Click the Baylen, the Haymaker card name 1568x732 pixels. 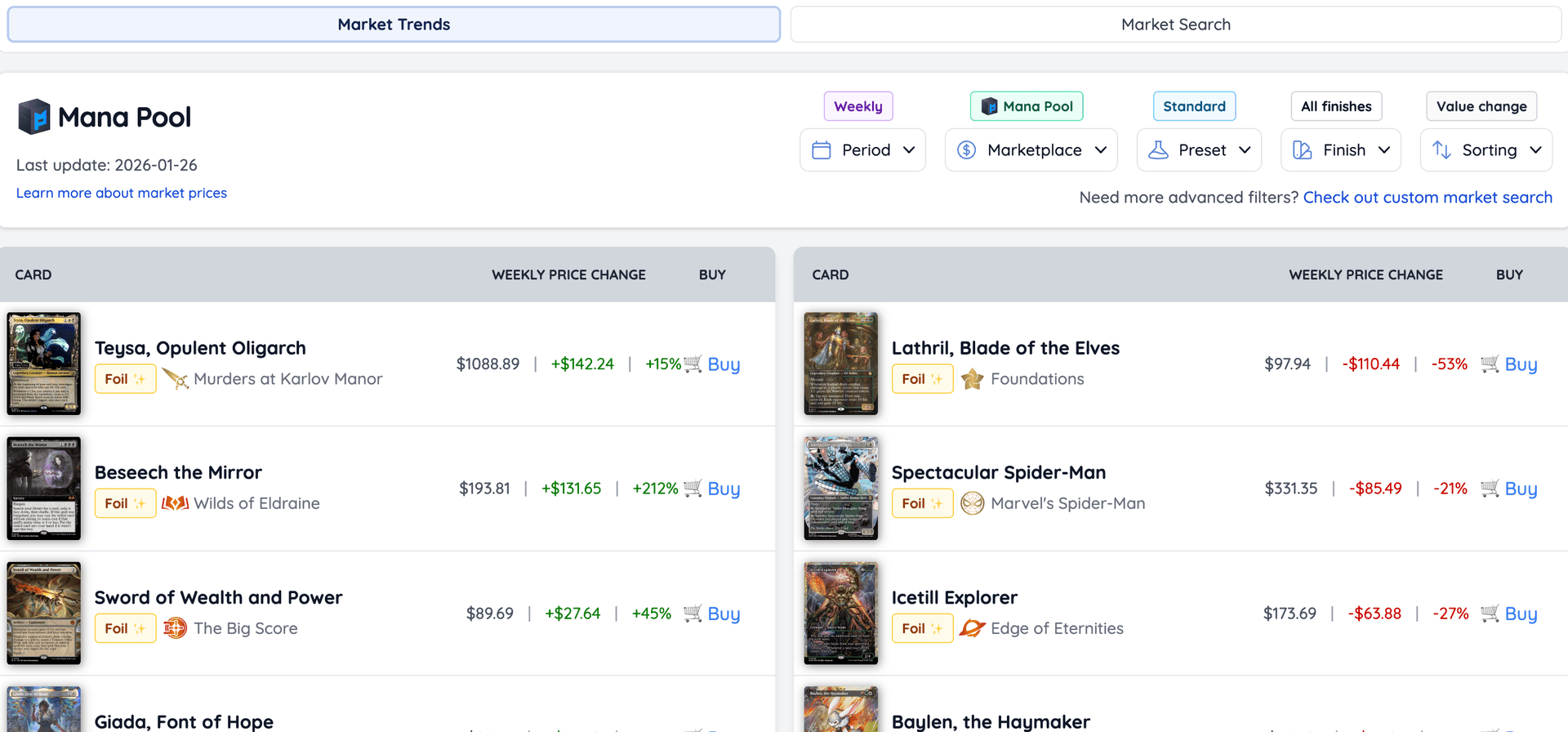click(x=991, y=721)
